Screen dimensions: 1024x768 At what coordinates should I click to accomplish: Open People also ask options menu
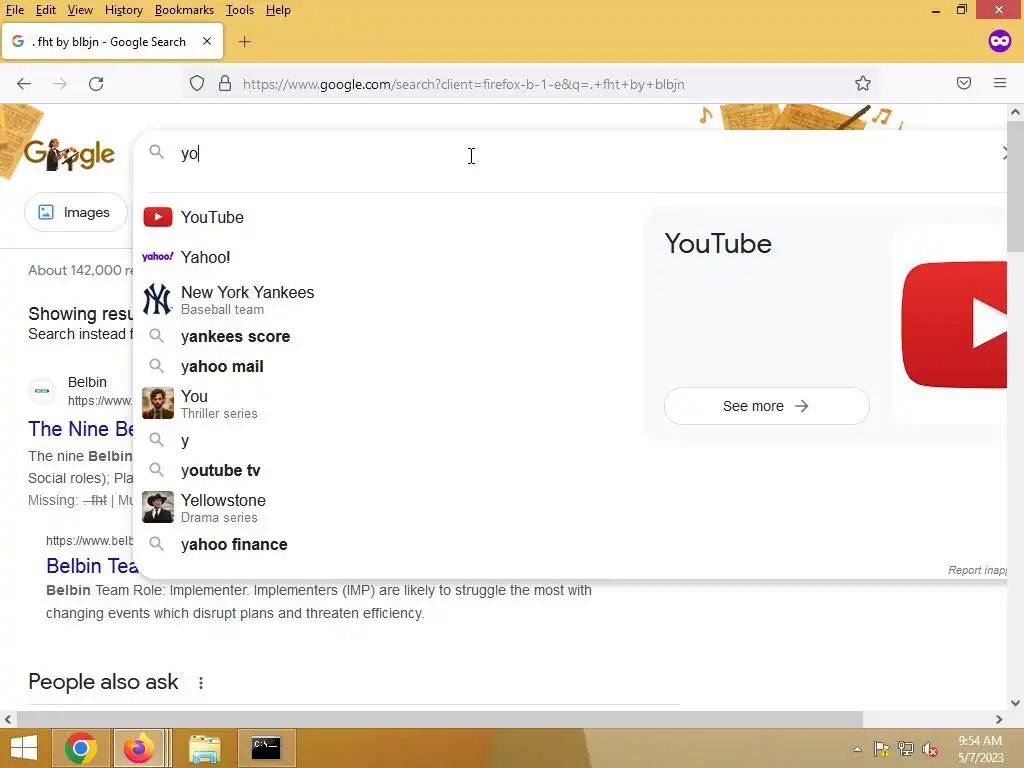200,682
